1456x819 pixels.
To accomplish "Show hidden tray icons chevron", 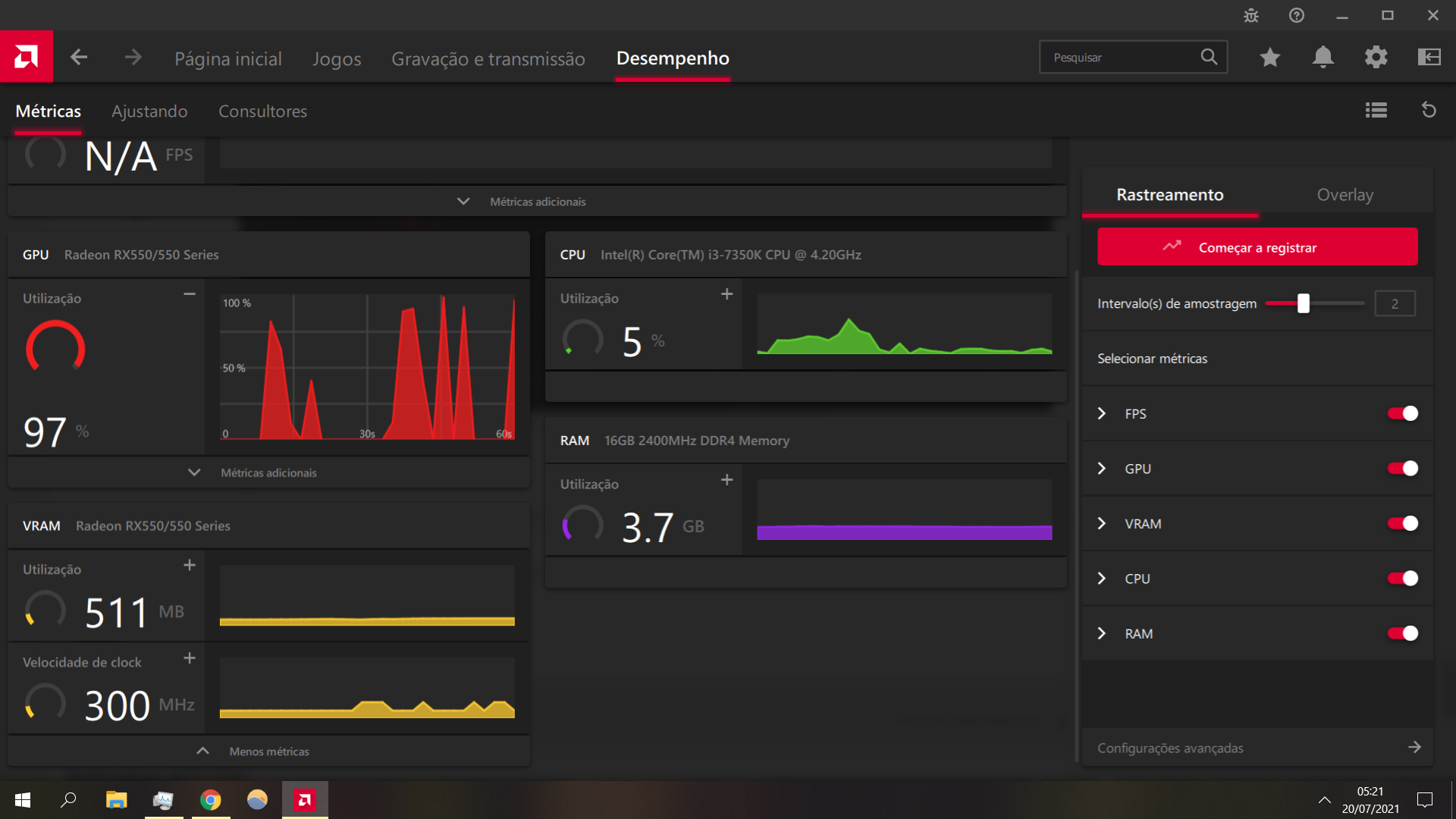I will click(x=1324, y=800).
